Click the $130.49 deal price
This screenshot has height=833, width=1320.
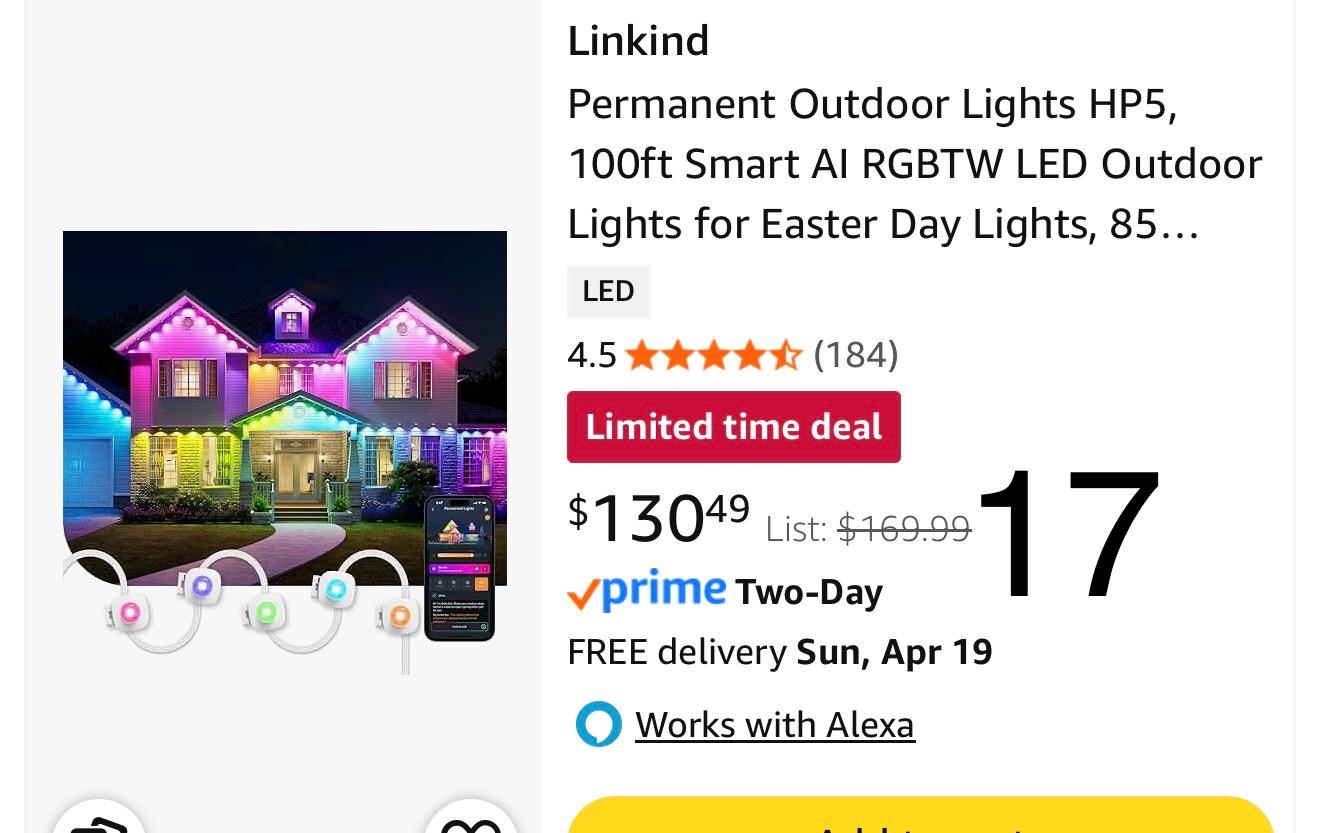[x=659, y=517]
